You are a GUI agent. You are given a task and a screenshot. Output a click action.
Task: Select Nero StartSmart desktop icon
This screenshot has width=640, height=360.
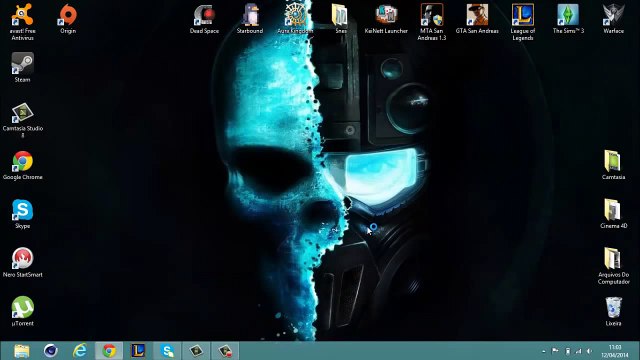22,262
